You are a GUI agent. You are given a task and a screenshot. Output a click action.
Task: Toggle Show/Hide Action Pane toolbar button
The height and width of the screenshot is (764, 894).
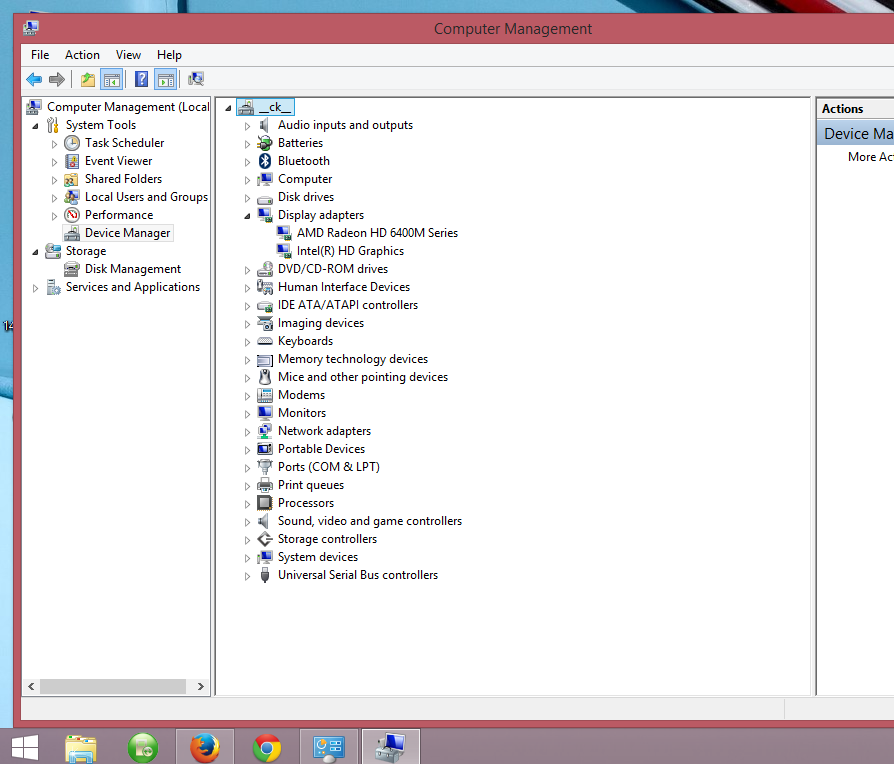166,80
